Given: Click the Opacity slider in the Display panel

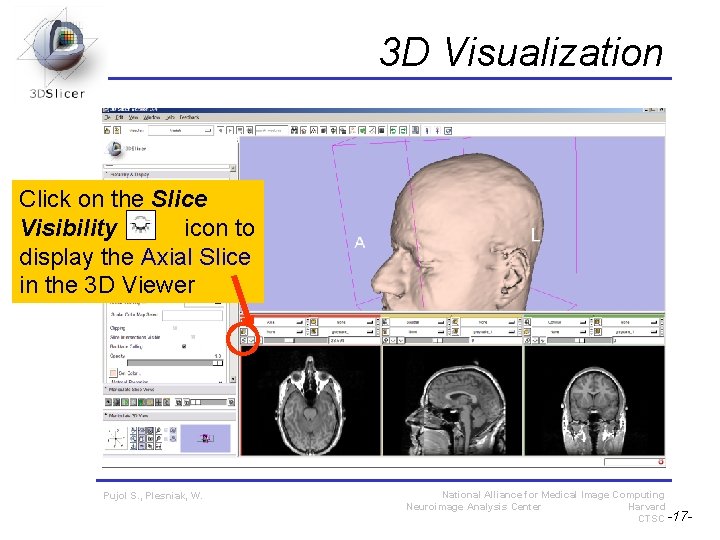Looking at the screenshot, I should (175, 363).
